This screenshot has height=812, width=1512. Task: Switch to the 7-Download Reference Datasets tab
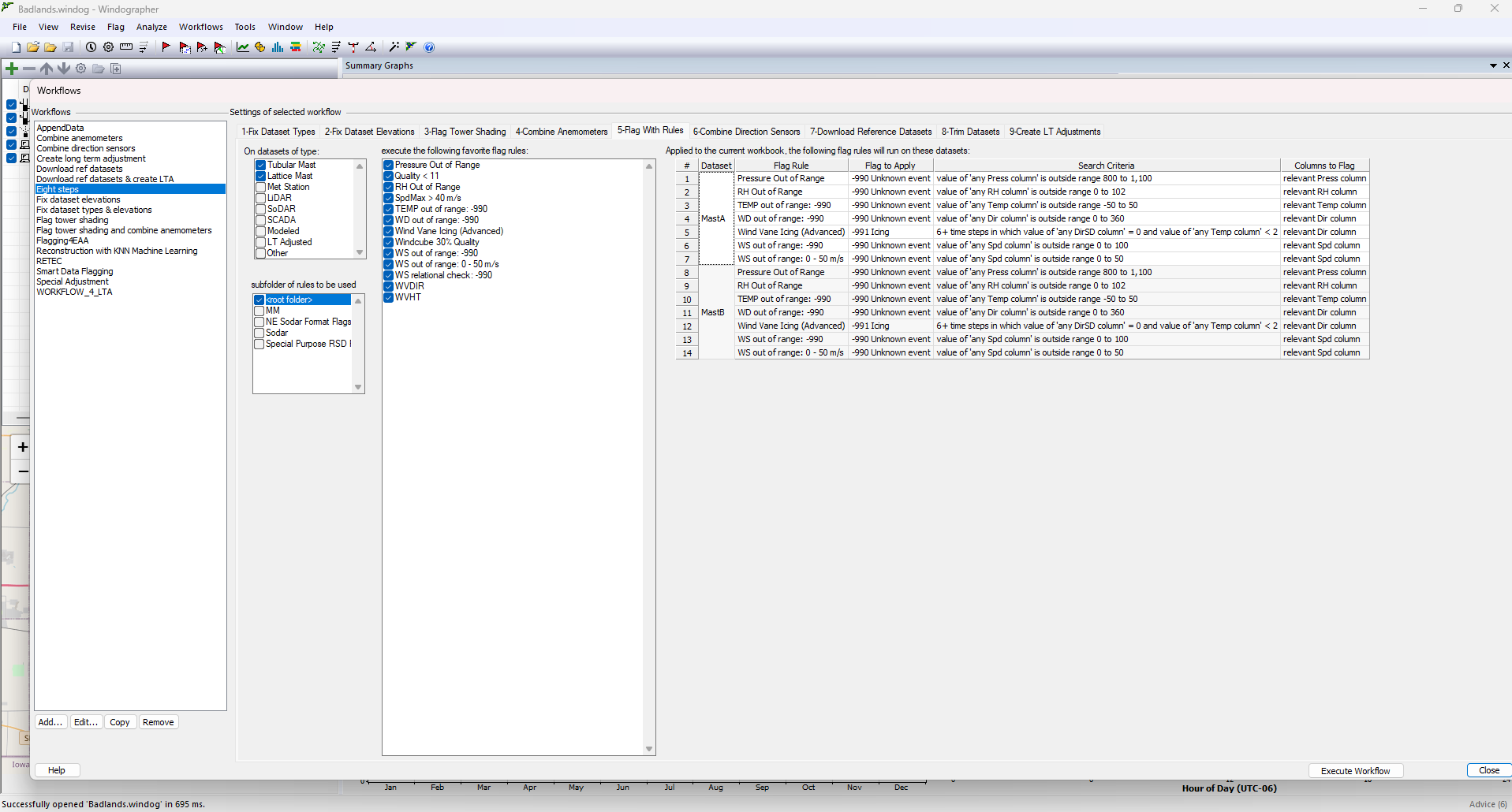pyautogui.click(x=871, y=131)
